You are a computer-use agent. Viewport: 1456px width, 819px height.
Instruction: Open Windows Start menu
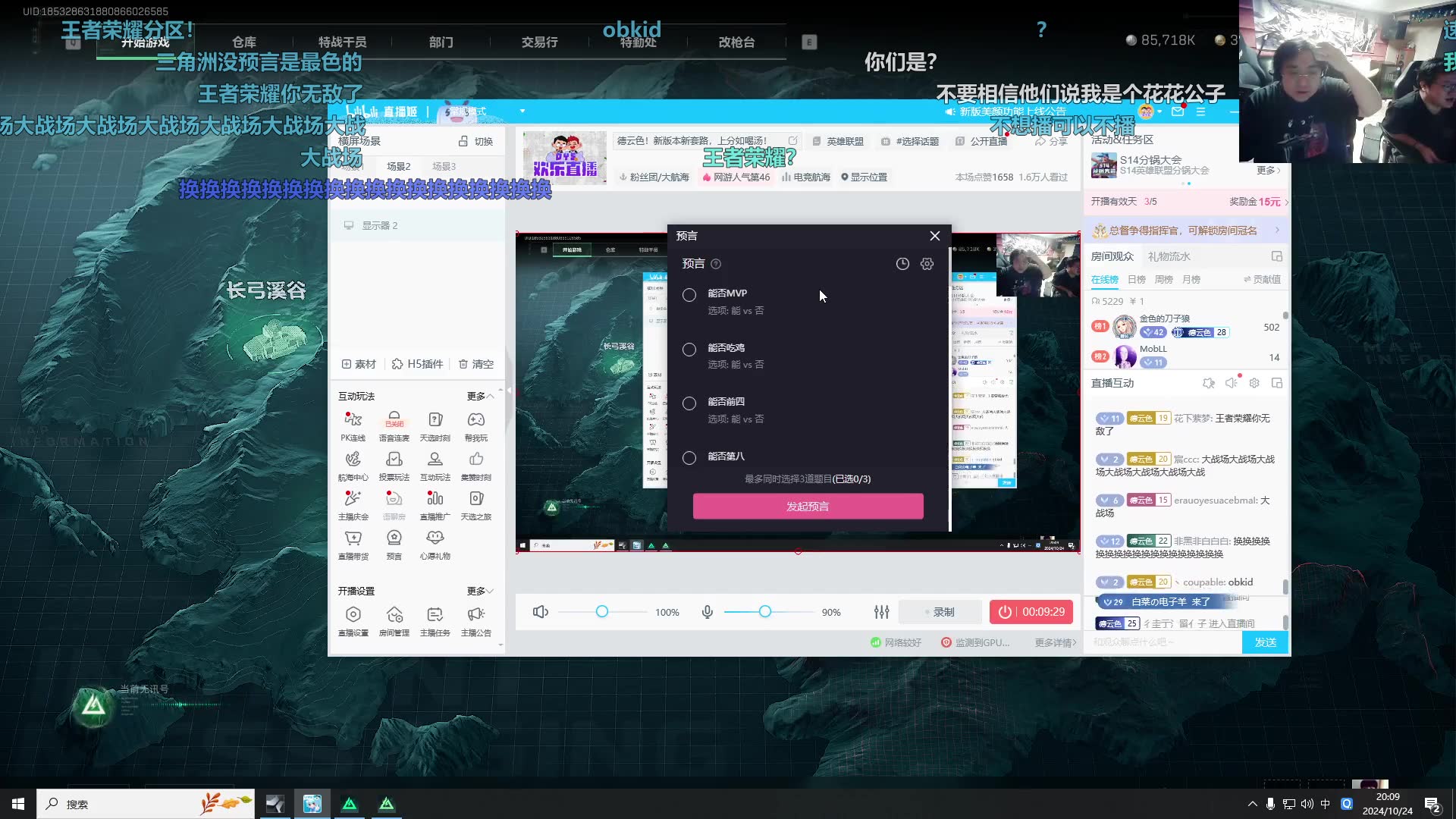pyautogui.click(x=18, y=804)
